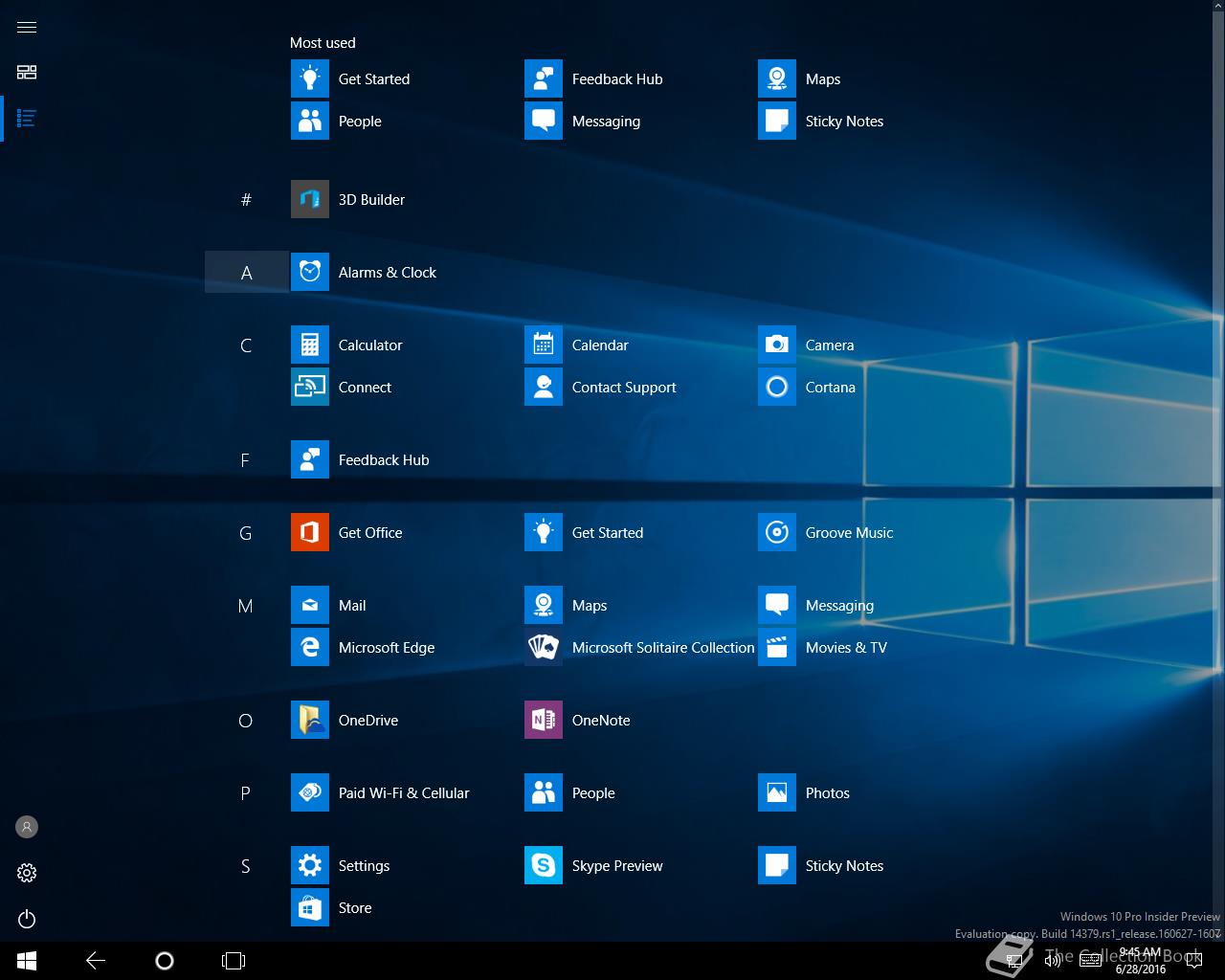The width and height of the screenshot is (1225, 980).
Task: Open People in Most used
Action: [x=309, y=121]
